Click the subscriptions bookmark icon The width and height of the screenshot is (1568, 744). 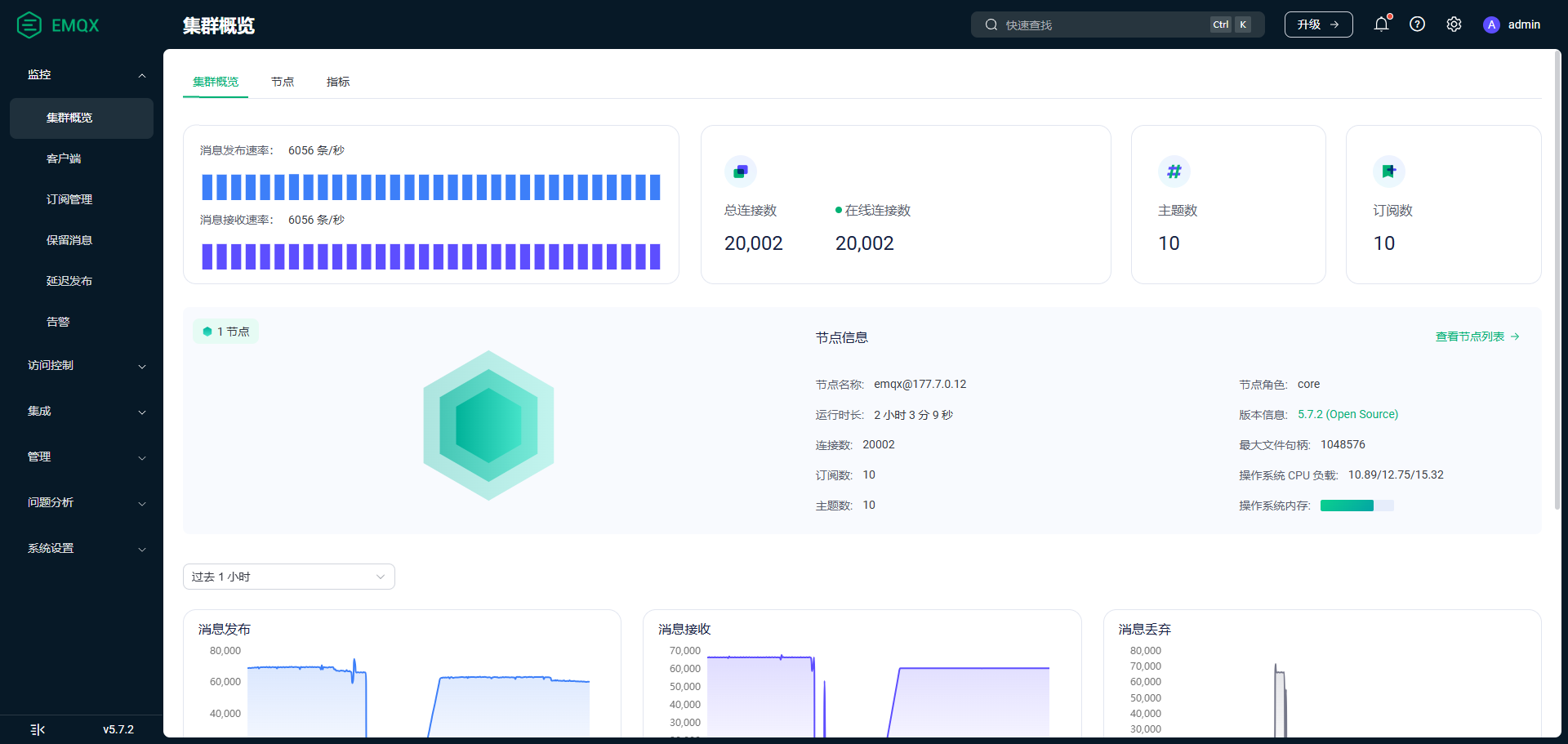tap(1389, 172)
